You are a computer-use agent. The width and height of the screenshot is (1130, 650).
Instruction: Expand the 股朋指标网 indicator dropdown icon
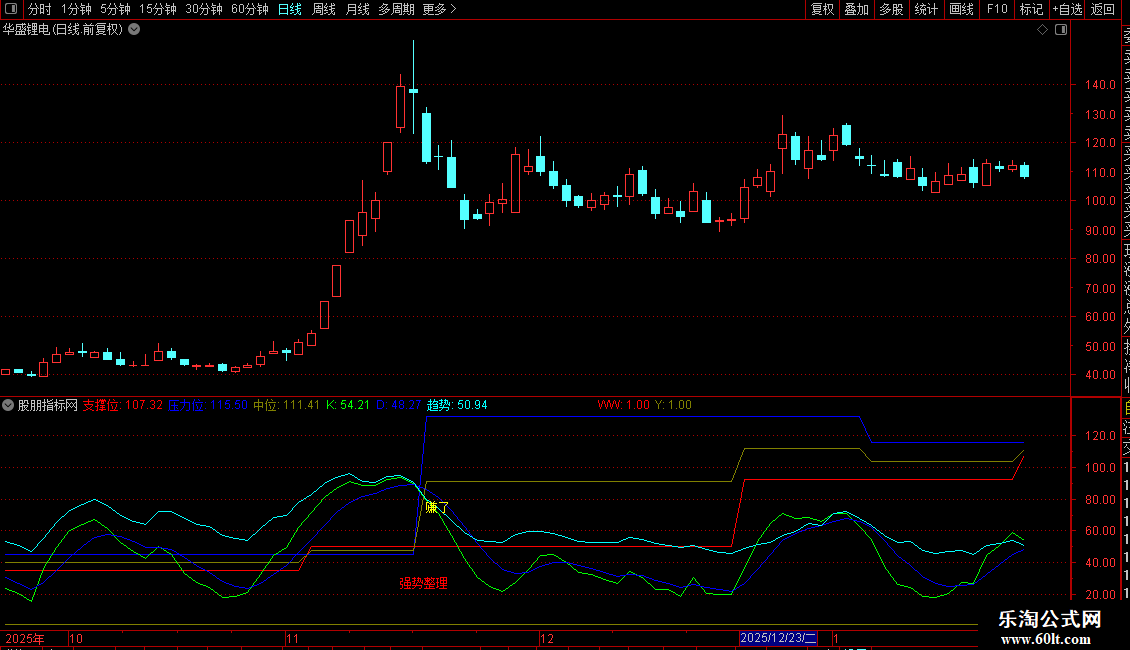(x=8, y=405)
